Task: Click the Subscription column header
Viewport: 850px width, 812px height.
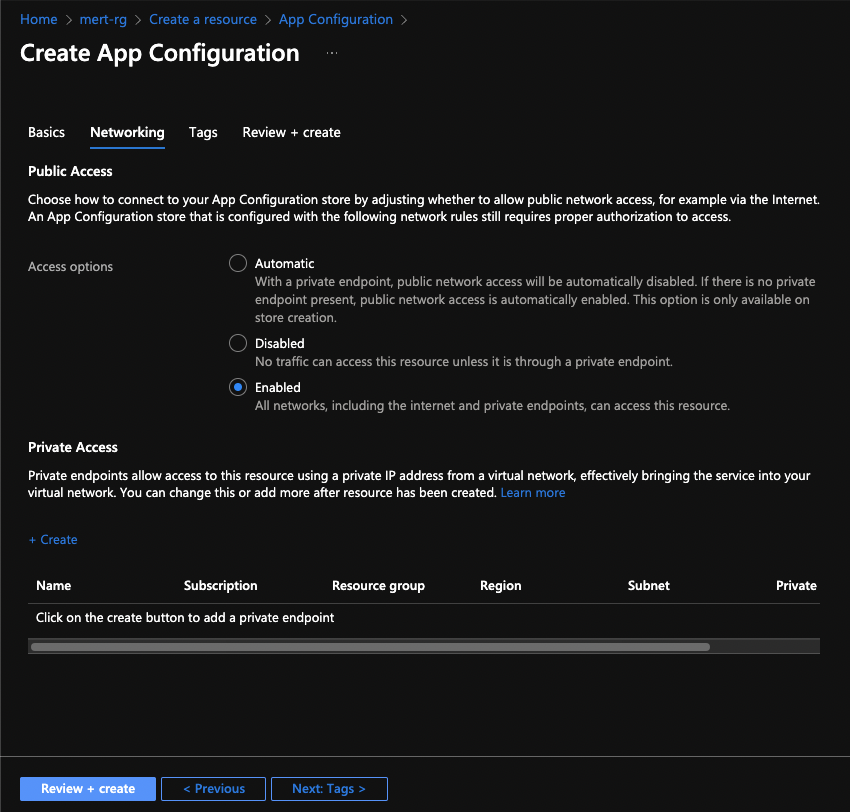Action: (220, 585)
